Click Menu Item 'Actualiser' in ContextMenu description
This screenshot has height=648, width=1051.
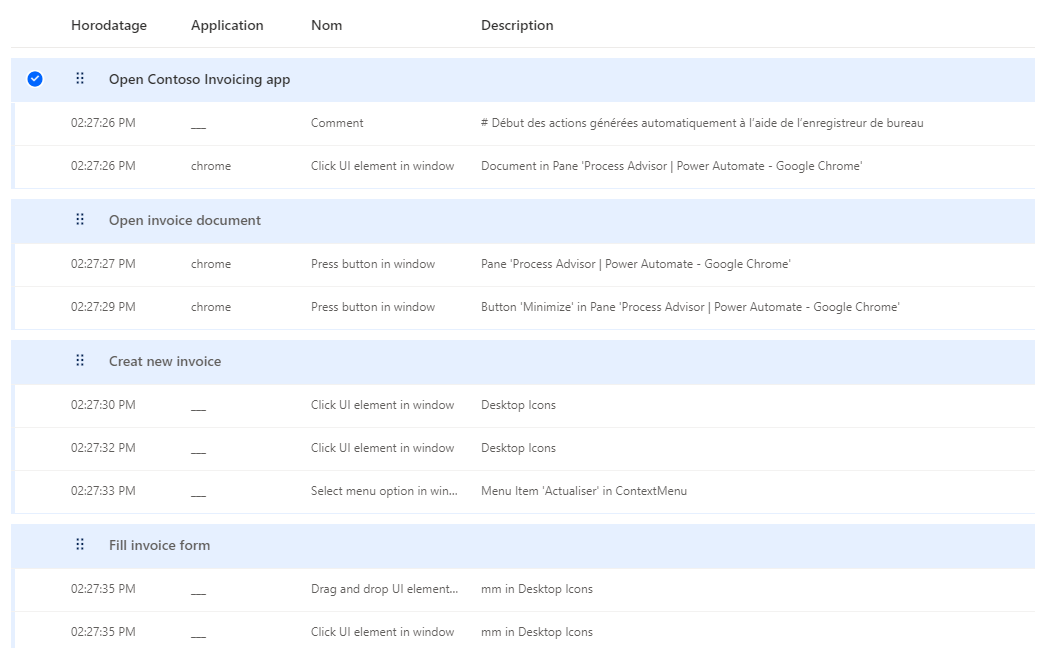583,491
